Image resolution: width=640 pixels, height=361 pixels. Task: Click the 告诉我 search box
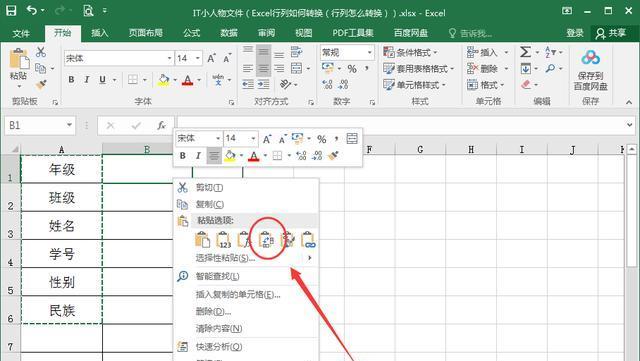[471, 33]
